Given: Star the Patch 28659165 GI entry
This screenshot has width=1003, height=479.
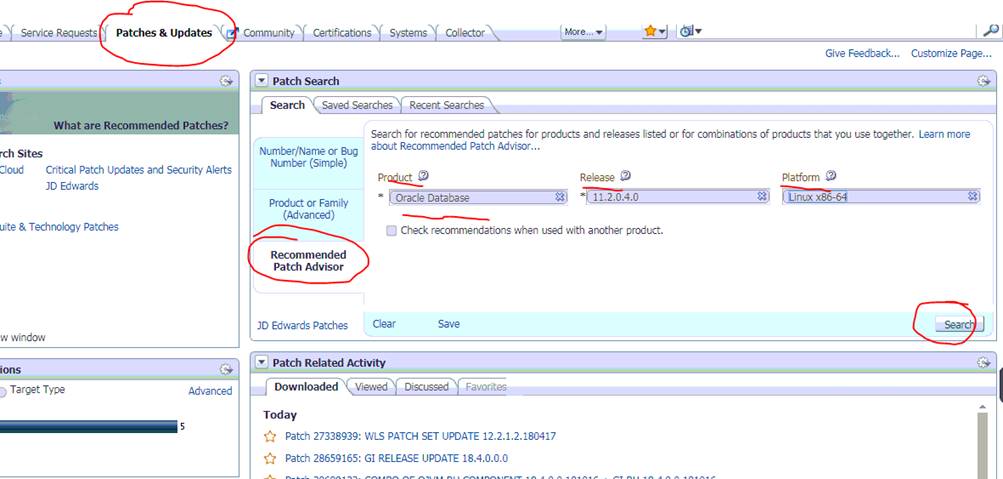Looking at the screenshot, I should coord(270,458).
